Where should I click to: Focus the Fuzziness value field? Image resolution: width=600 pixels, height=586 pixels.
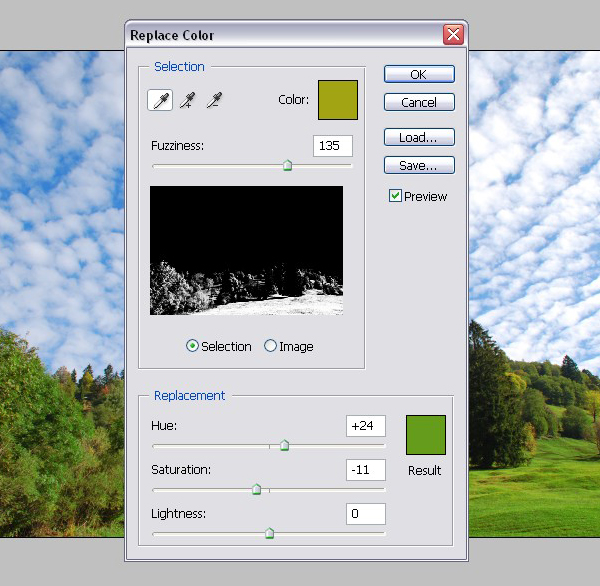pyautogui.click(x=333, y=146)
